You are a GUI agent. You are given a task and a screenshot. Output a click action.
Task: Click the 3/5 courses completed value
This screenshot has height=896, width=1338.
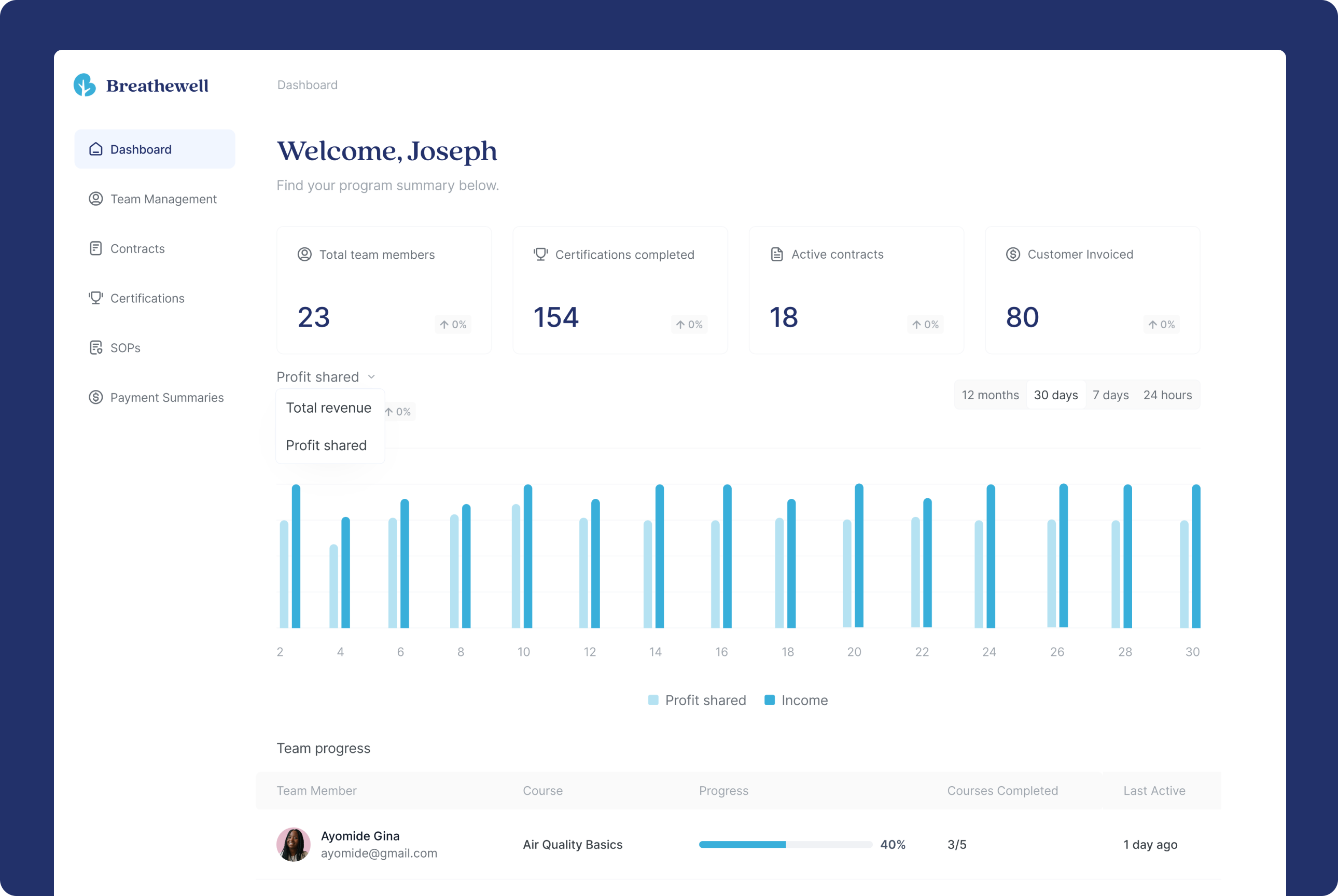click(x=957, y=845)
